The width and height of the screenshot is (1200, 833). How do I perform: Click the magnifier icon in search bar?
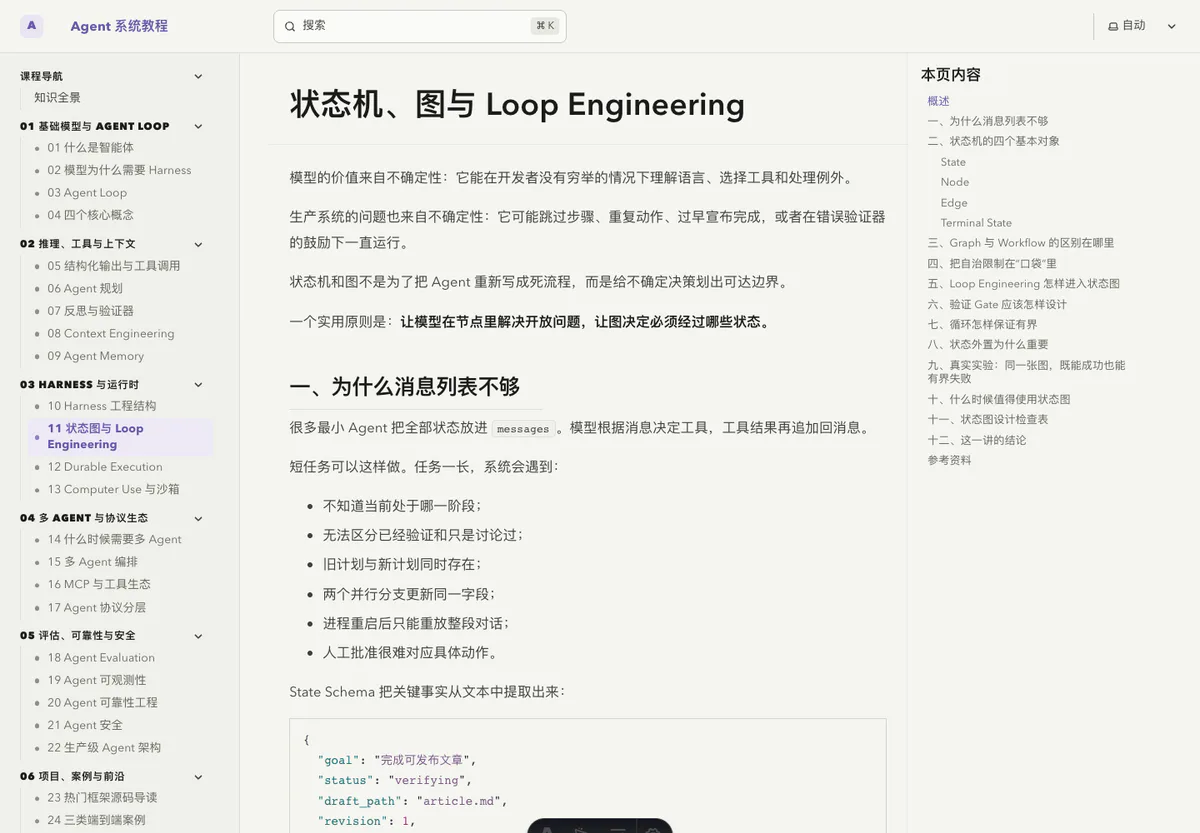tap(290, 26)
